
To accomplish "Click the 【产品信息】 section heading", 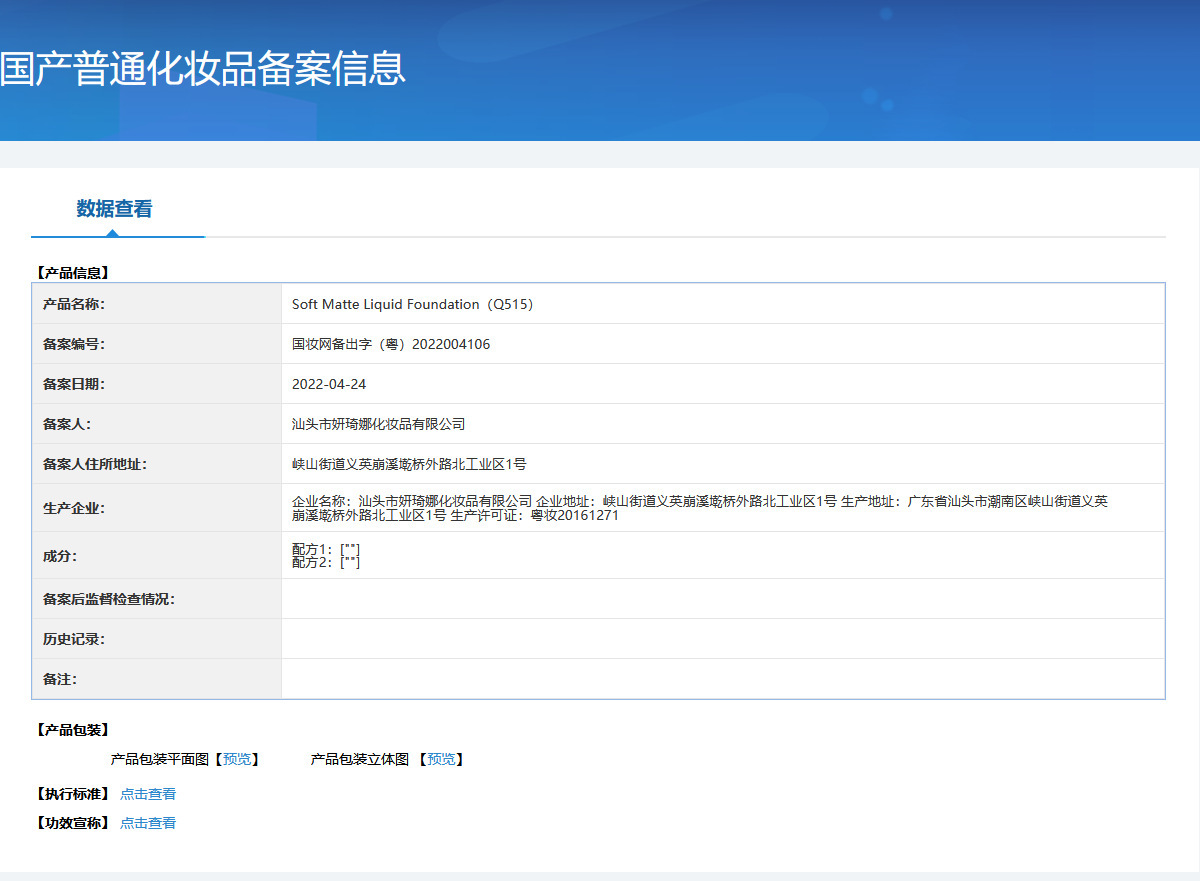I will pyautogui.click(x=71, y=272).
